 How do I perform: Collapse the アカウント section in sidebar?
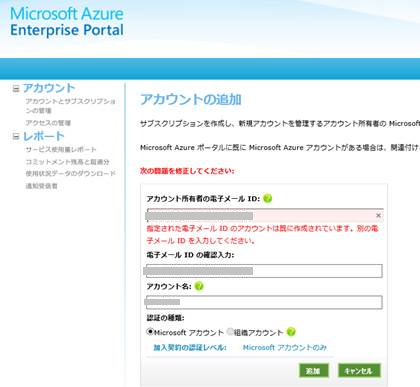(x=16, y=89)
